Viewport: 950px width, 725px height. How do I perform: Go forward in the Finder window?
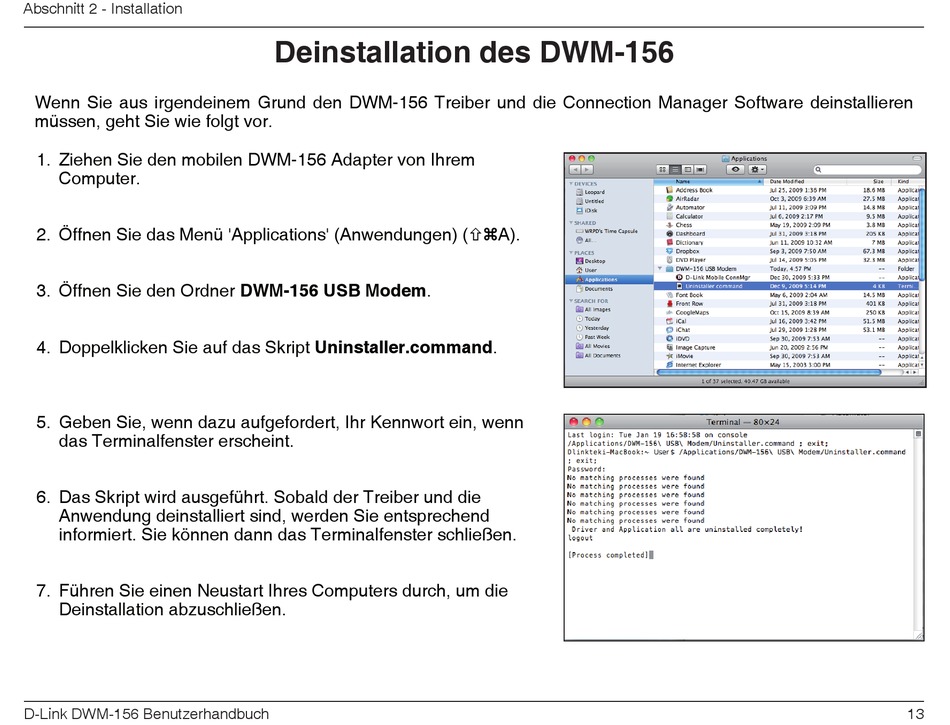587,170
